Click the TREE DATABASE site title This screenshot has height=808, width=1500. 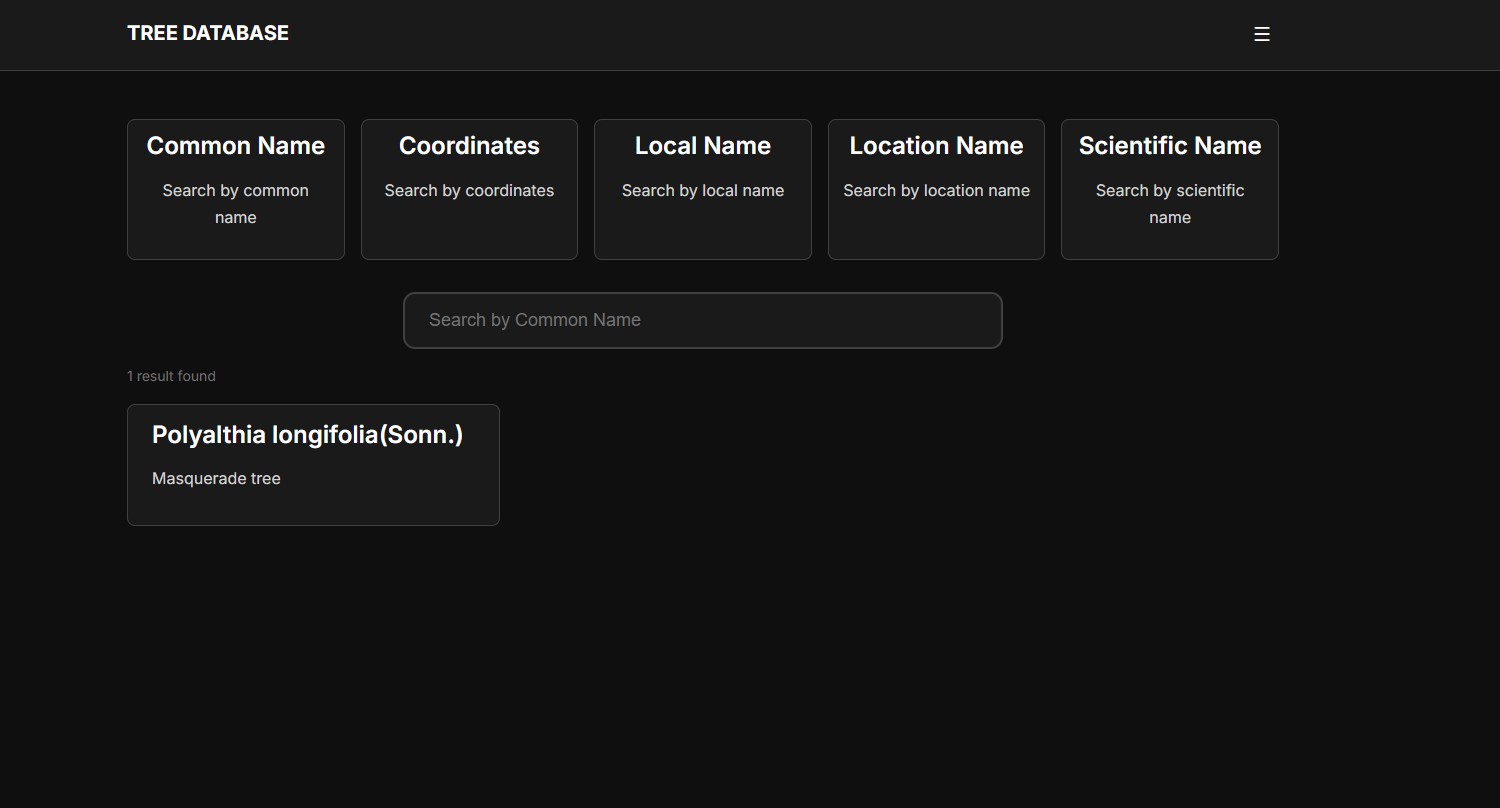tap(208, 33)
